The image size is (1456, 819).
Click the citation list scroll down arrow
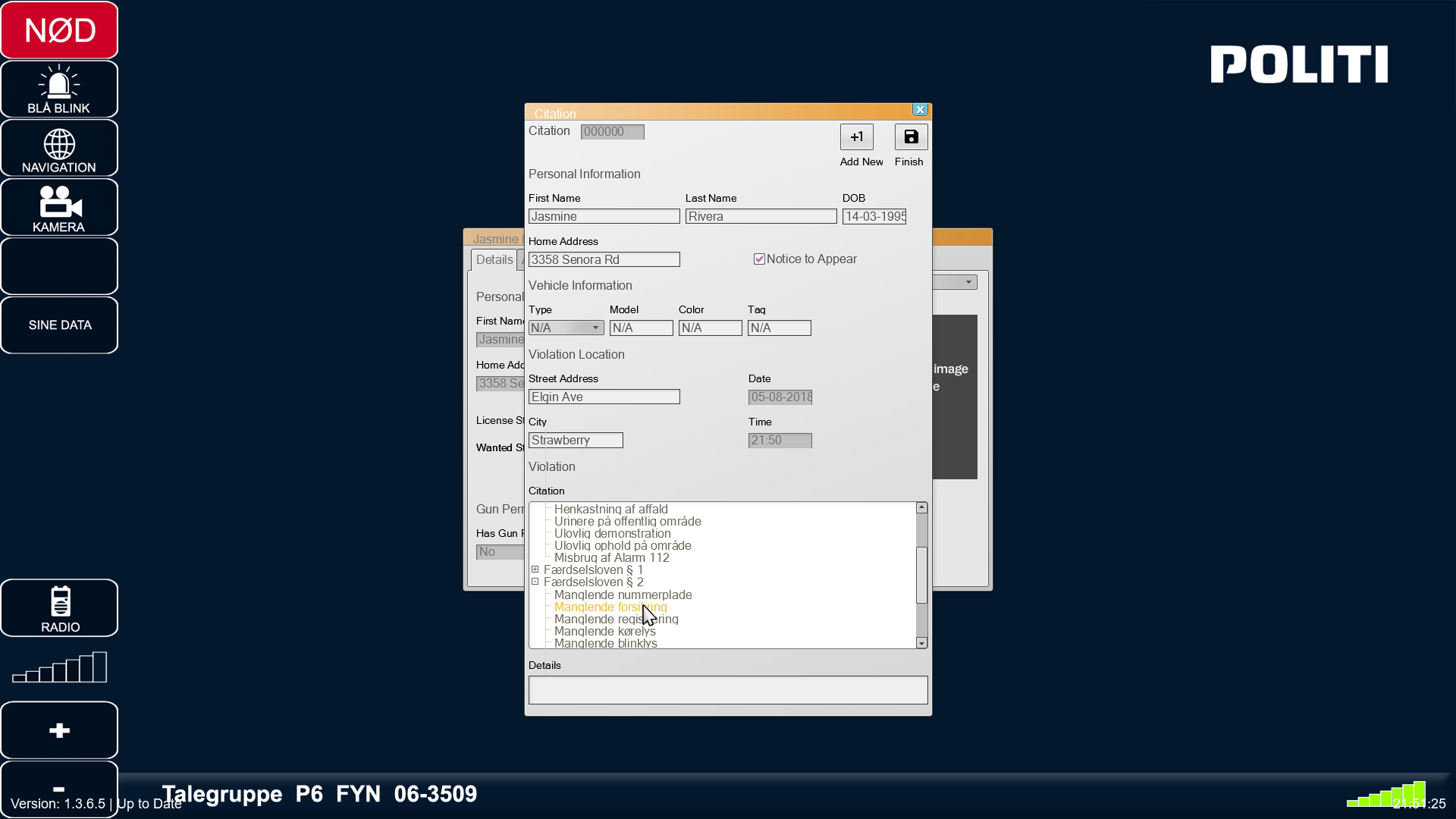(x=921, y=643)
